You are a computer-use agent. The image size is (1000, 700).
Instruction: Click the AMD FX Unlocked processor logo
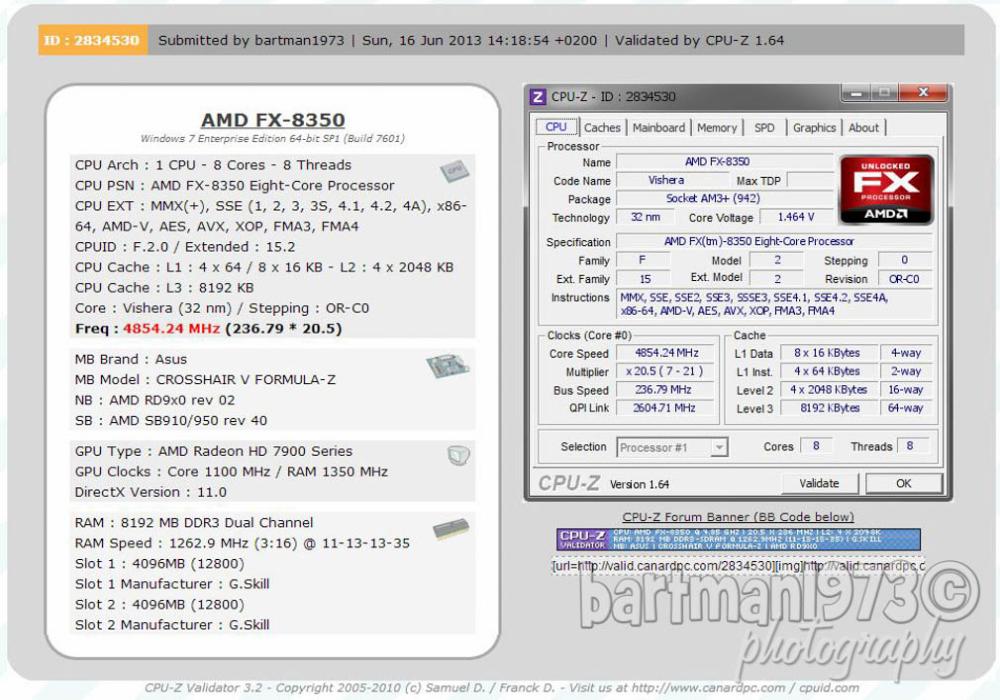886,189
